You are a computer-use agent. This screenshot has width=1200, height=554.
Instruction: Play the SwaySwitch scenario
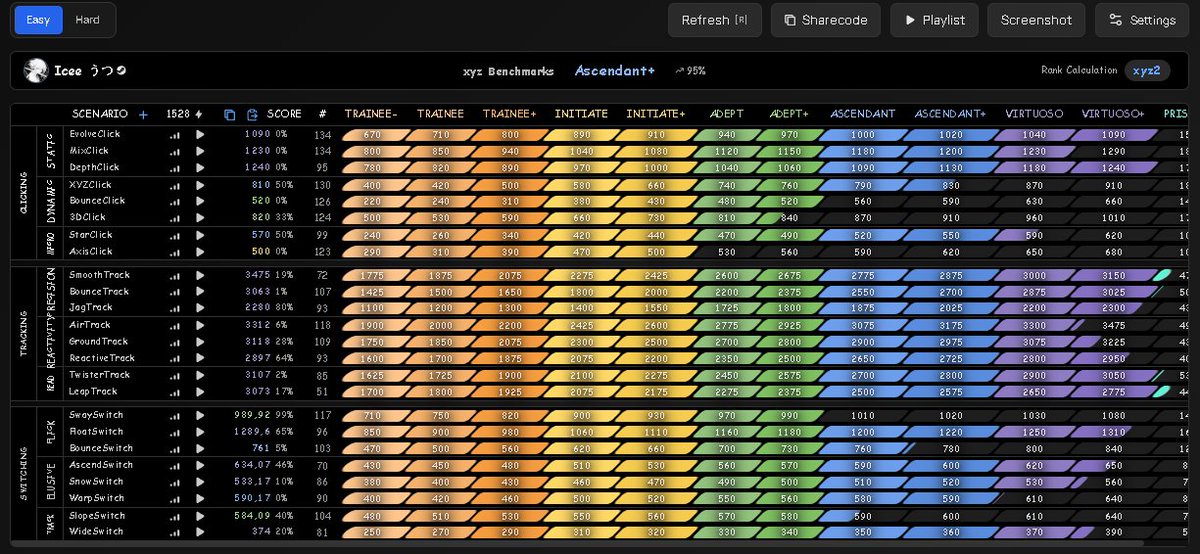point(200,415)
